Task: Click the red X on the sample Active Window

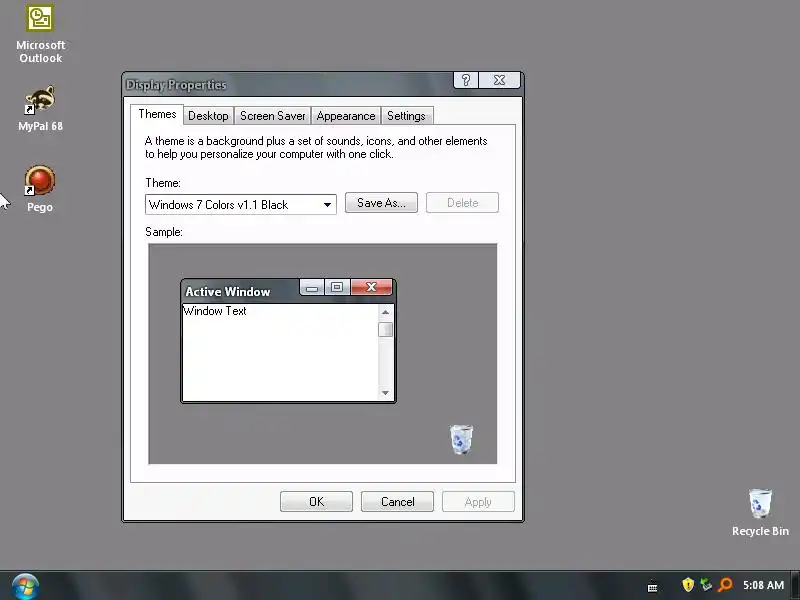Action: point(371,287)
